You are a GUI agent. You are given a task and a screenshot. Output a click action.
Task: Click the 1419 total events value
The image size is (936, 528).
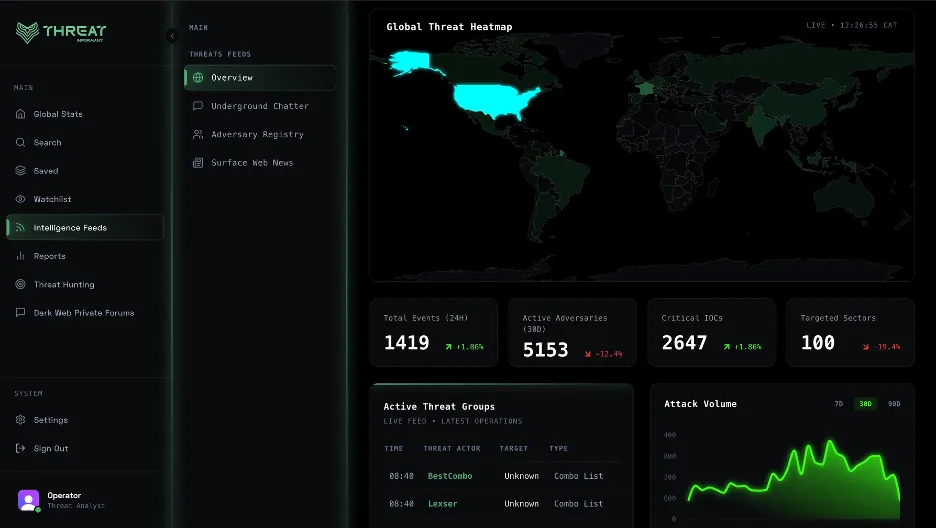407,342
